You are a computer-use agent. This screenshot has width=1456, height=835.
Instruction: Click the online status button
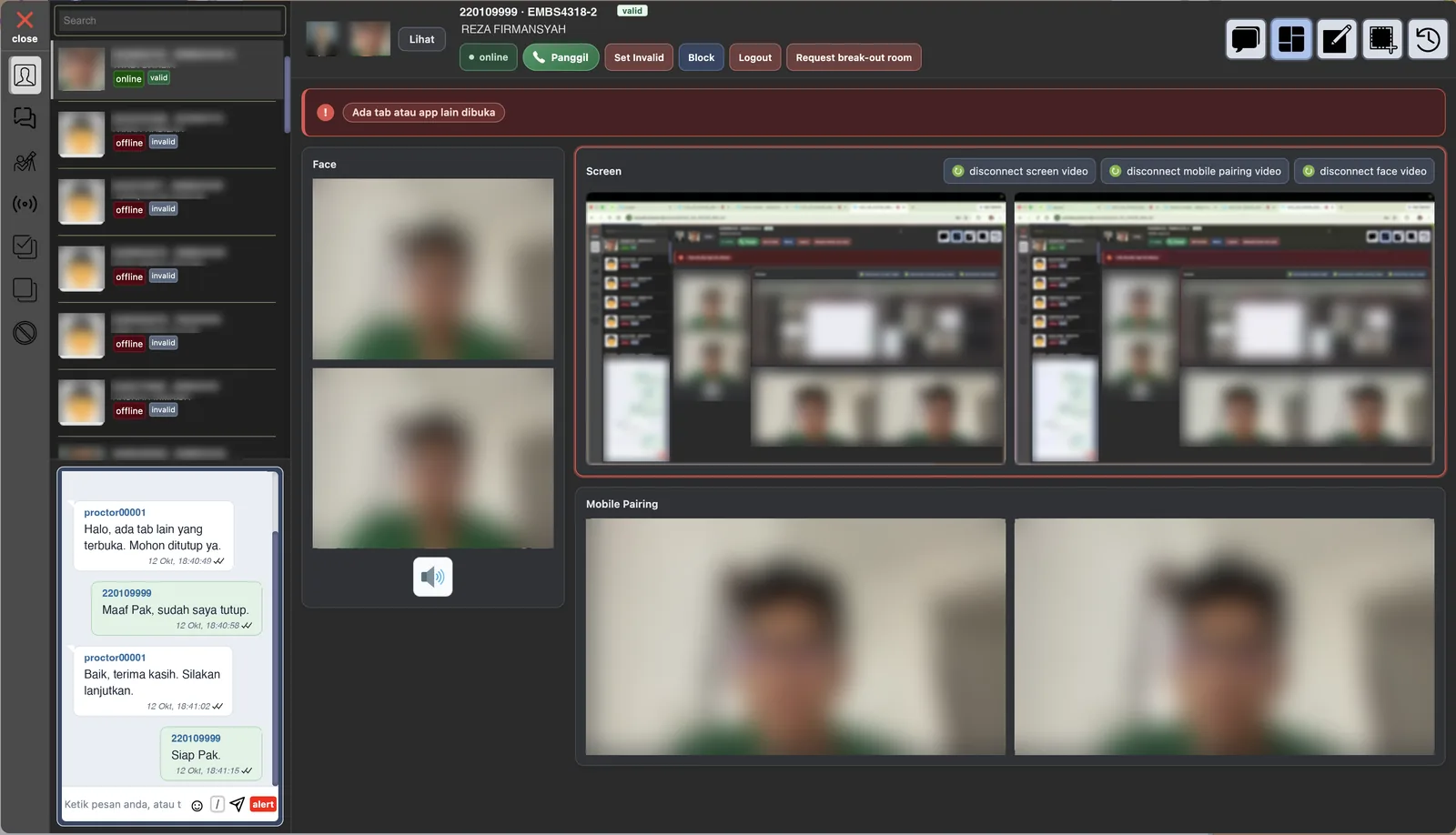pos(489,57)
